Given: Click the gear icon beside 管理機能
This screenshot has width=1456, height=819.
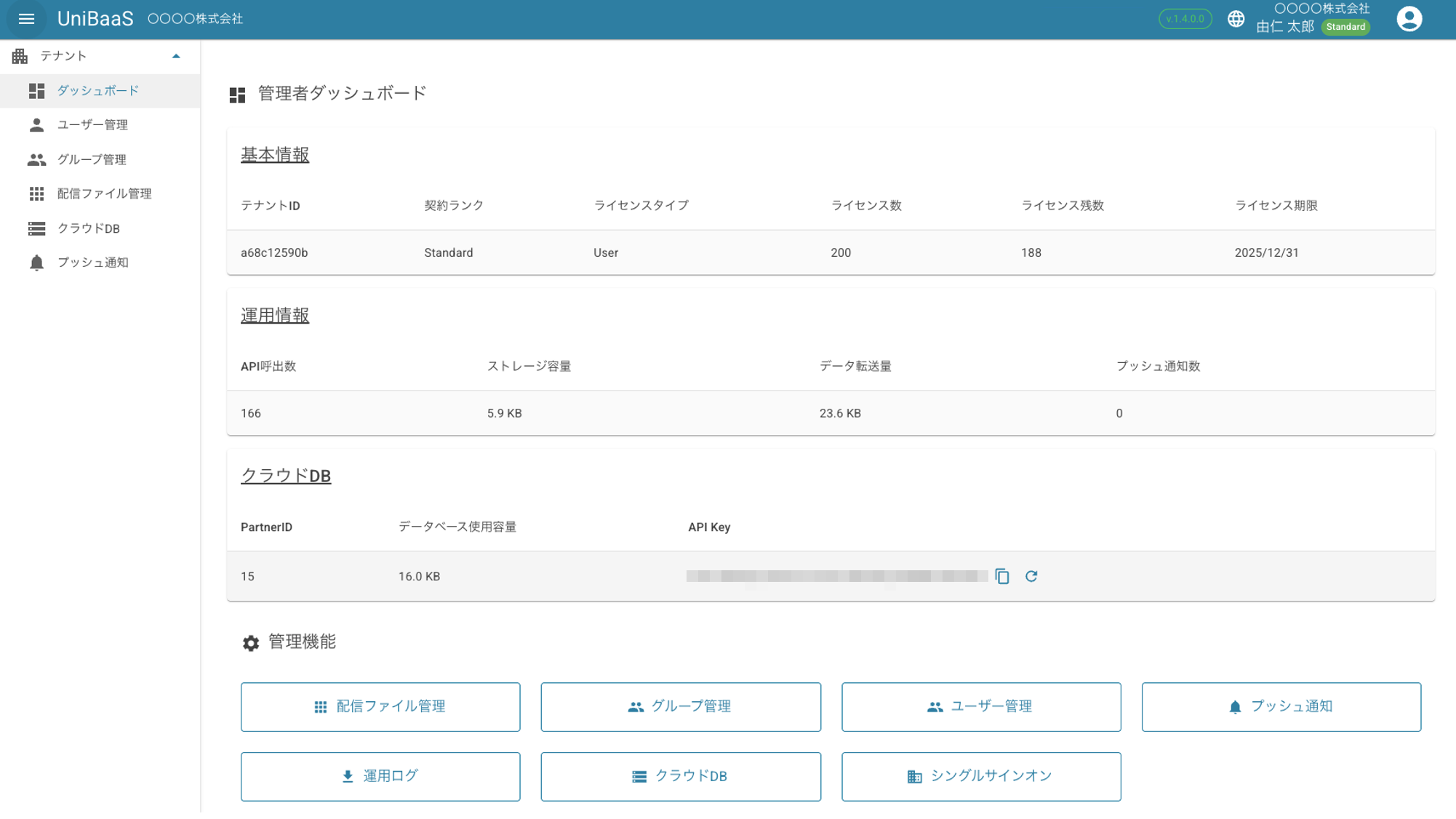Looking at the screenshot, I should [251, 642].
